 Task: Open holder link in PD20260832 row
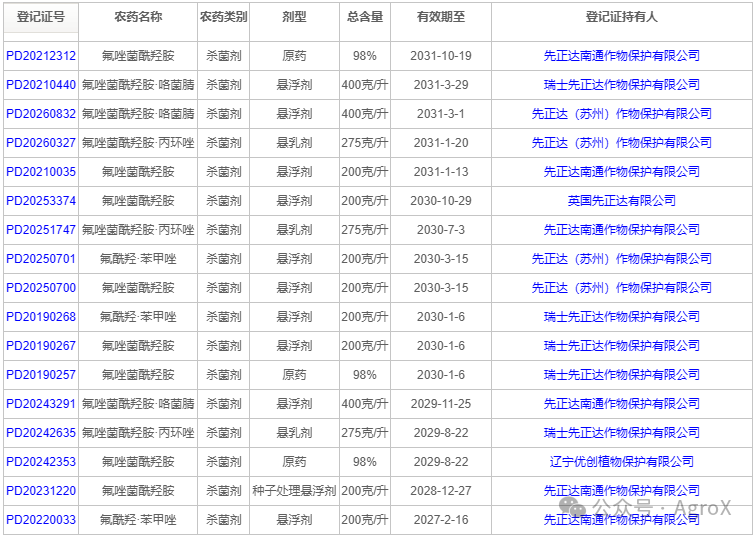(622, 114)
